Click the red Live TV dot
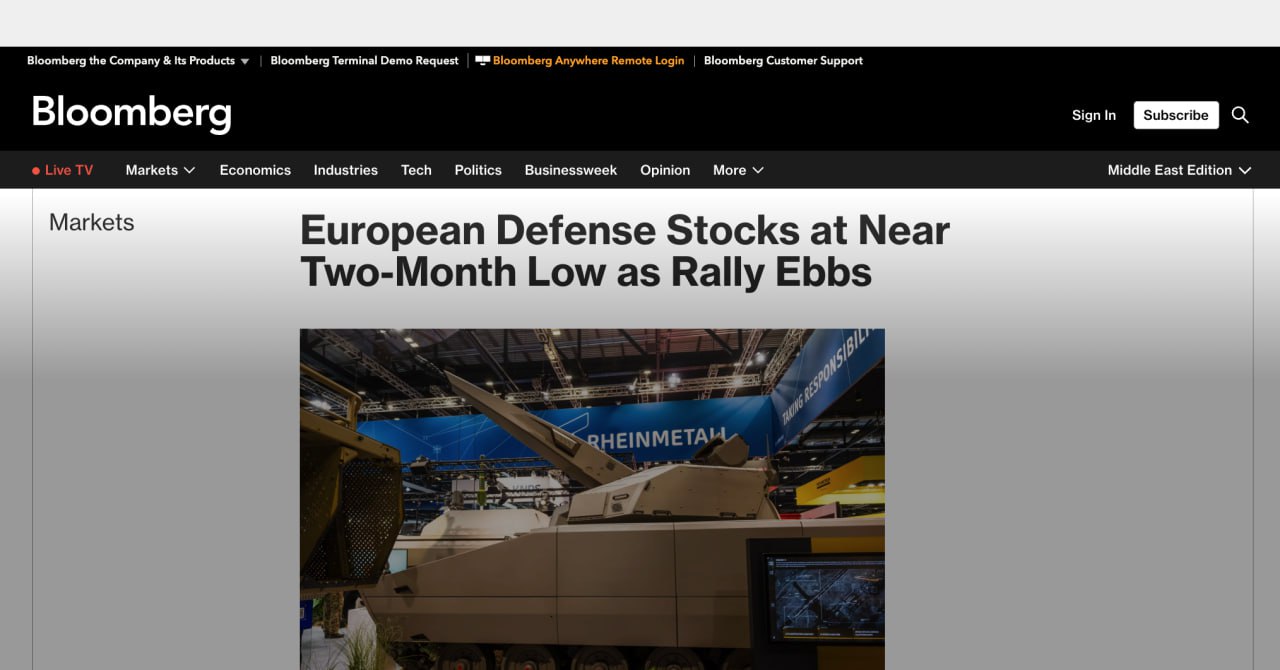1280x670 pixels. [x=36, y=171]
